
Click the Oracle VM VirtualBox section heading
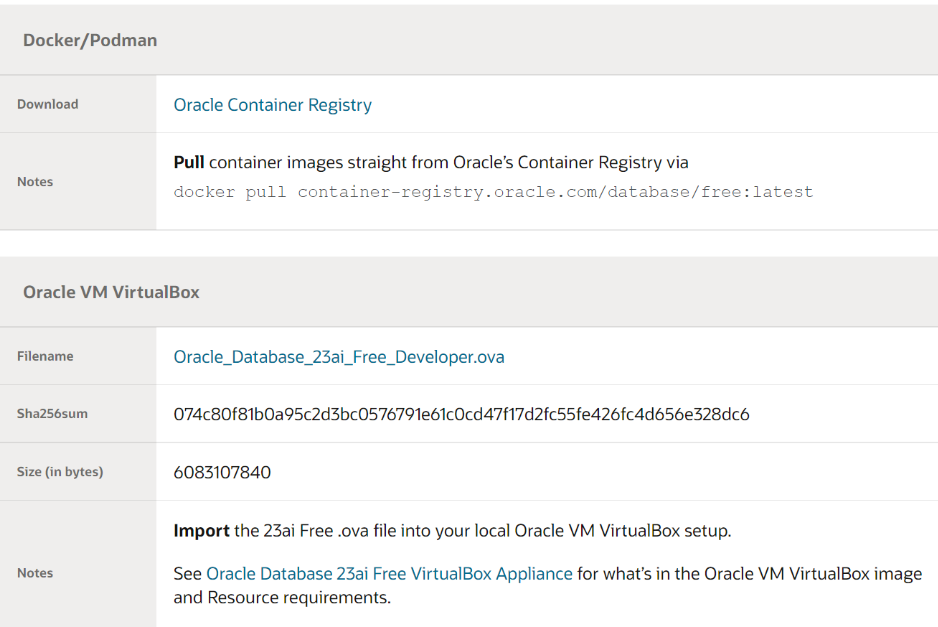(x=111, y=293)
